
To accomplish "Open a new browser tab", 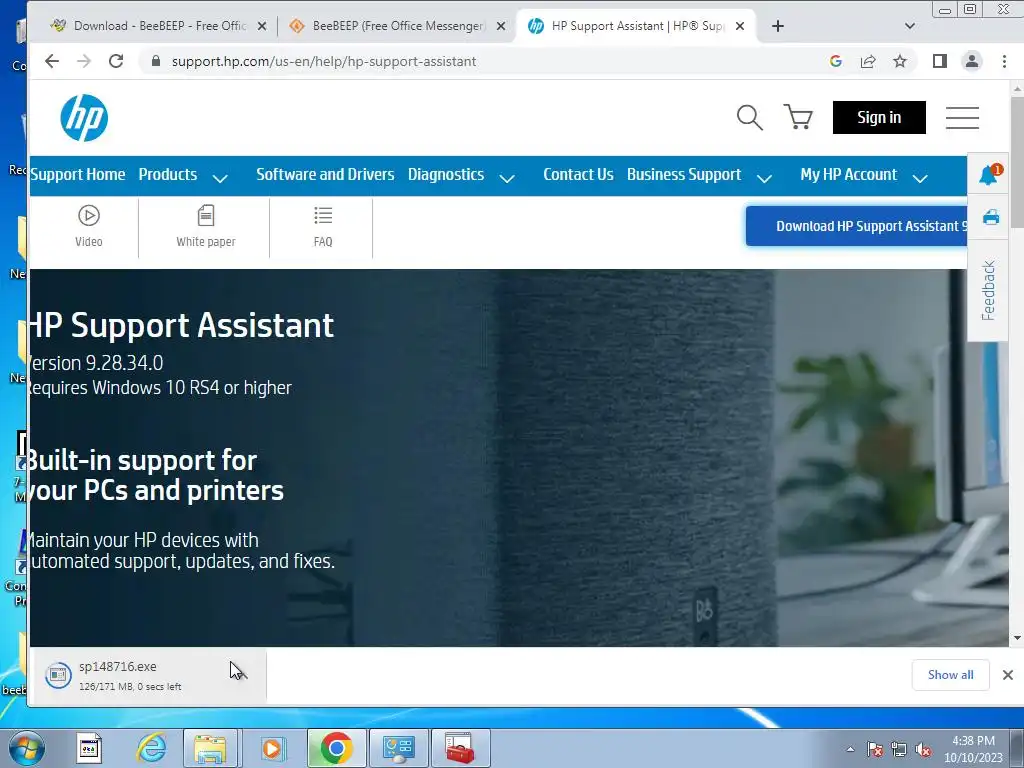I will pyautogui.click(x=778, y=26).
